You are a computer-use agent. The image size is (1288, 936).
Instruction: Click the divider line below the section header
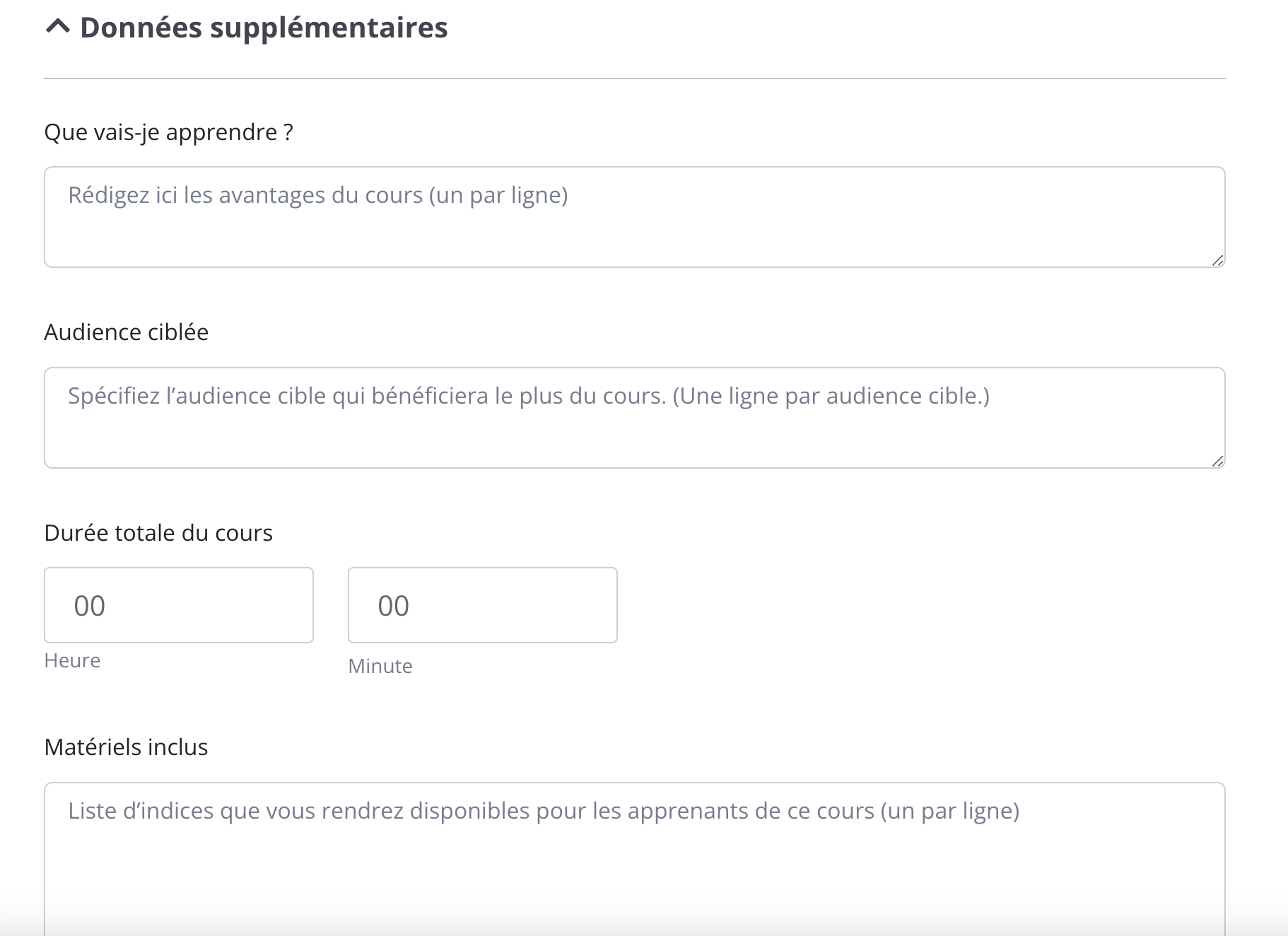pos(634,78)
